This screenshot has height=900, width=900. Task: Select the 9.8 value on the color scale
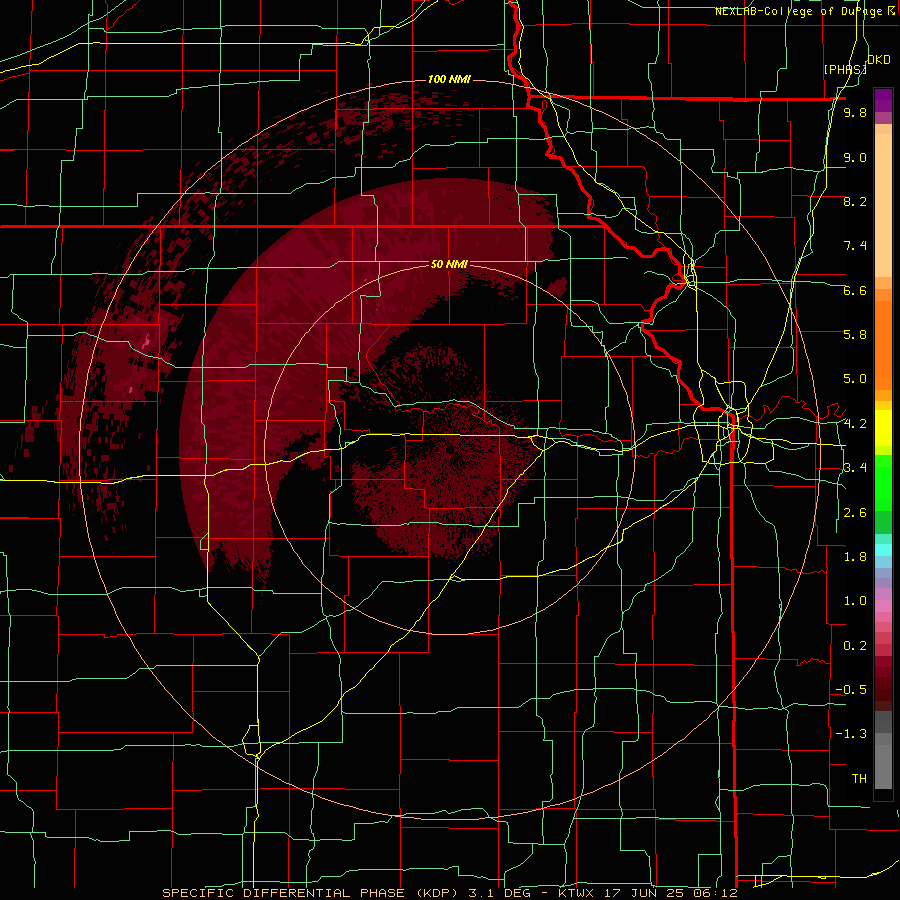click(855, 112)
